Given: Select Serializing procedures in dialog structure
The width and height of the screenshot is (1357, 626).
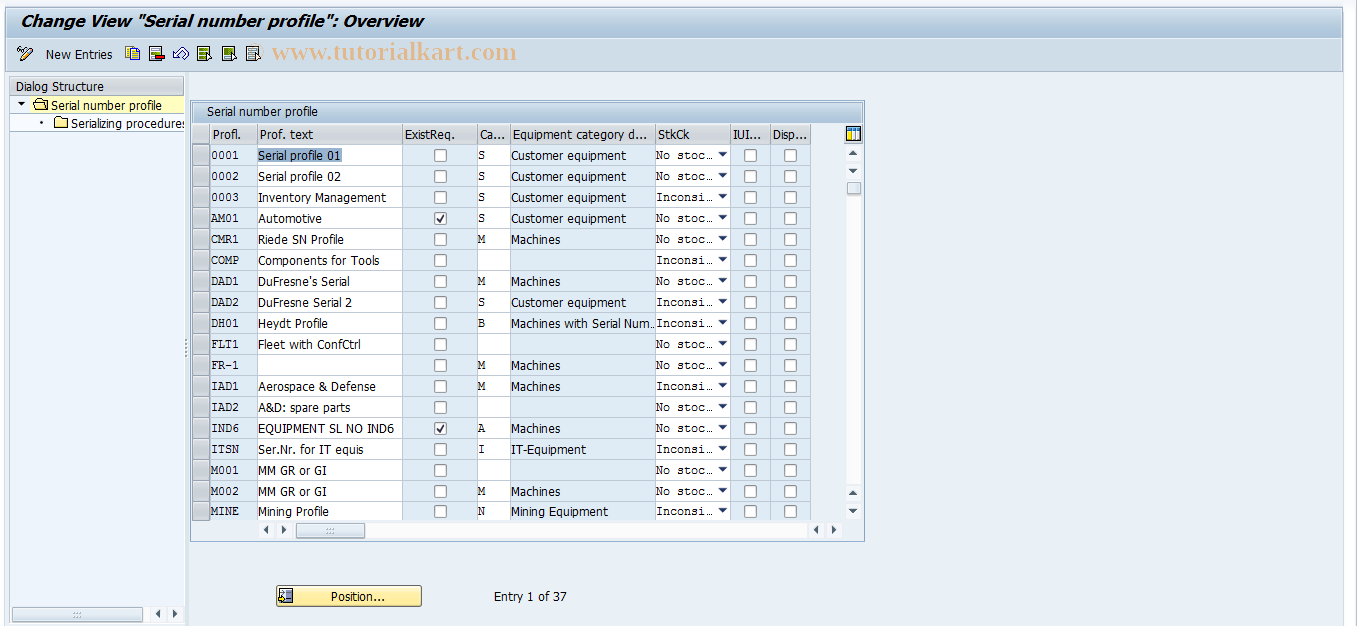Looking at the screenshot, I should click(128, 123).
